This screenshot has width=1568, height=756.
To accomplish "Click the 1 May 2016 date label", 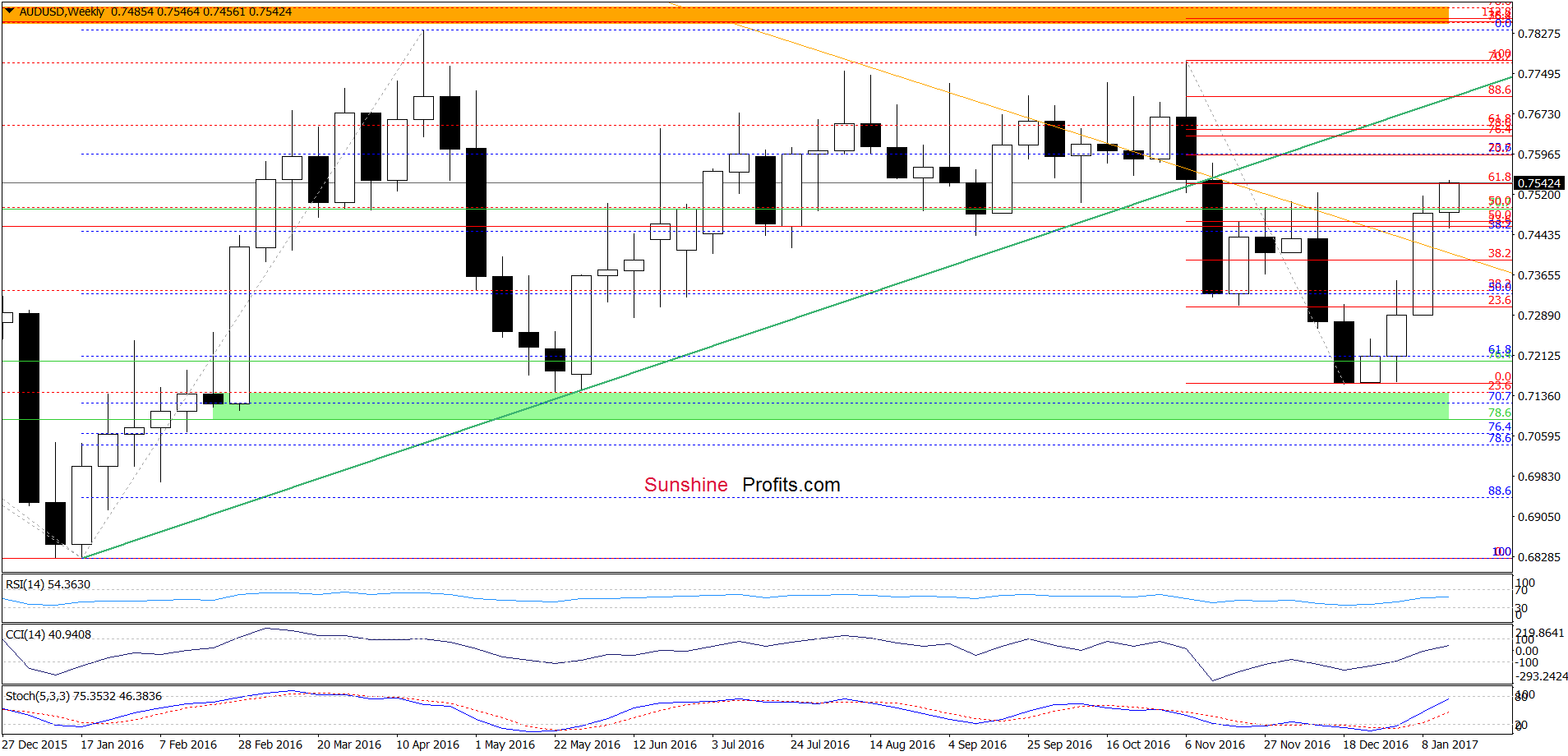I will click(x=505, y=744).
